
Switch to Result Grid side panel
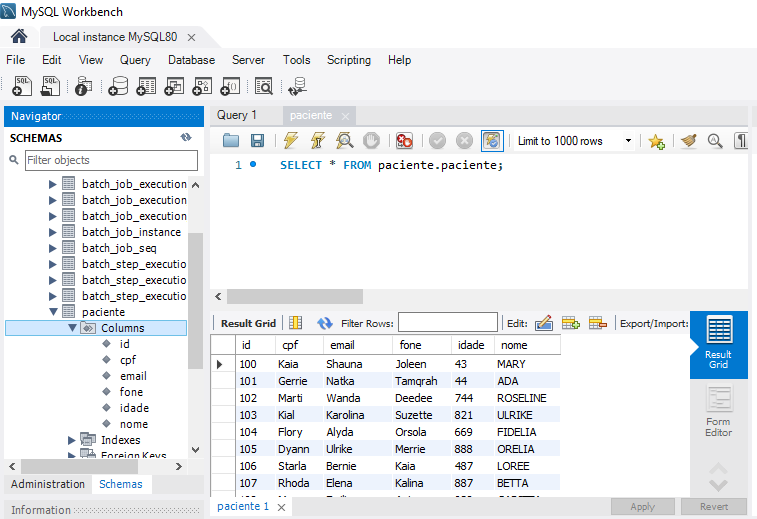pyautogui.click(x=718, y=344)
